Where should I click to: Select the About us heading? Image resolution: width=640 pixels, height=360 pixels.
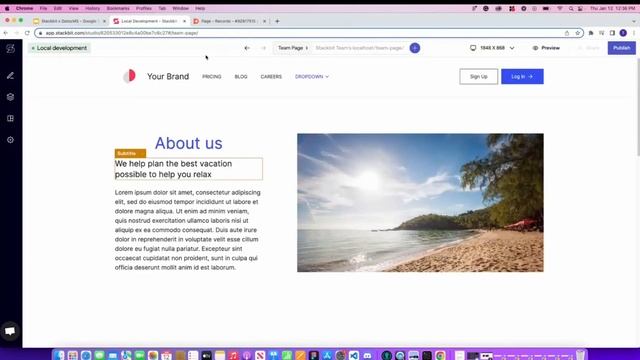click(x=189, y=143)
